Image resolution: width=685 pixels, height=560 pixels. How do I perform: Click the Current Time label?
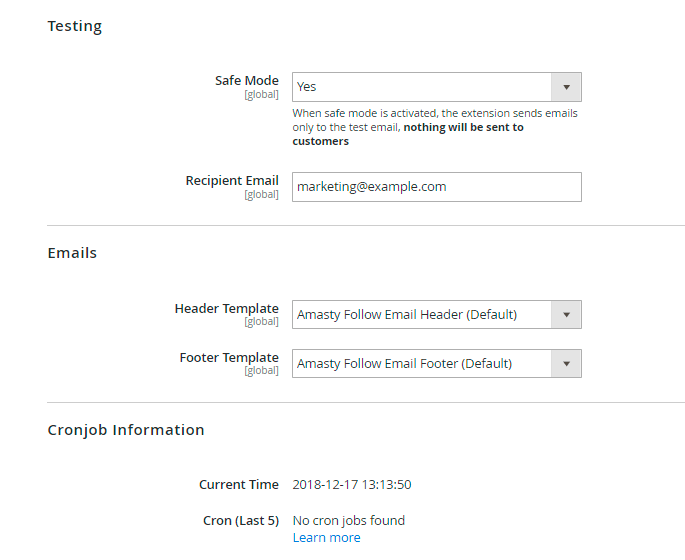(238, 485)
